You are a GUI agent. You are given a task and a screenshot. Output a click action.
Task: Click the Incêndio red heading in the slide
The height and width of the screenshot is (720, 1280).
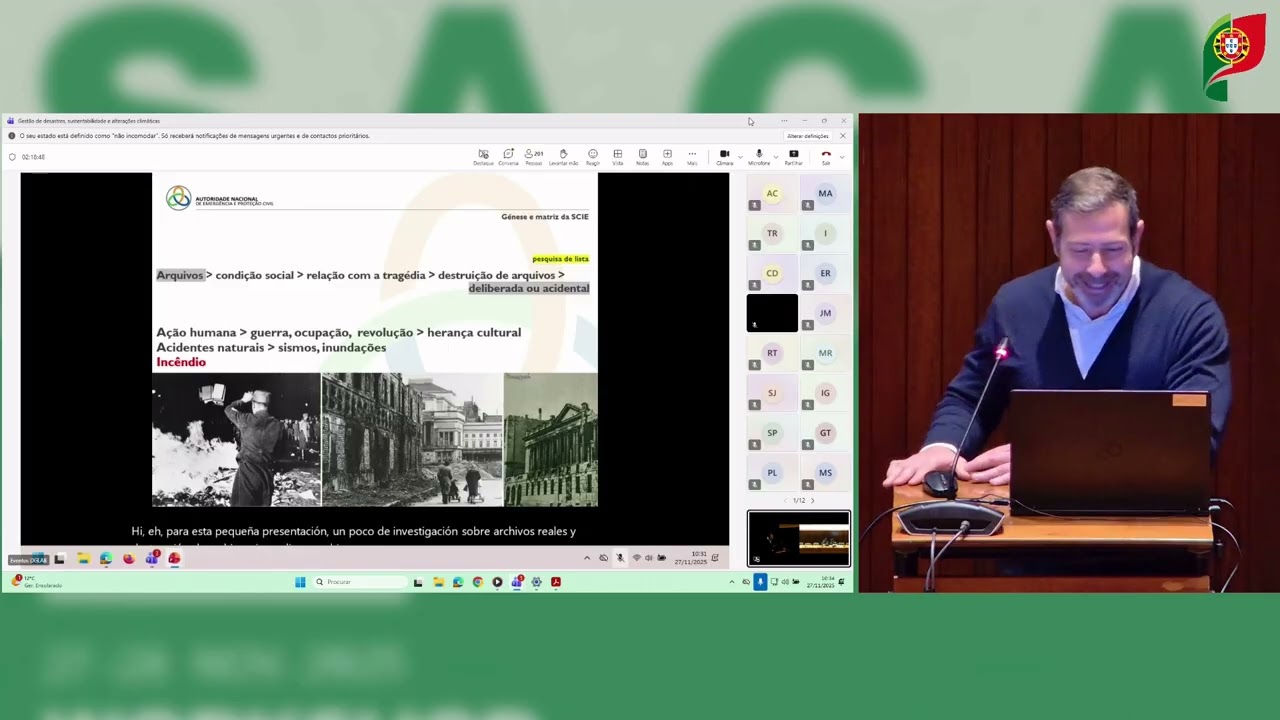pyautogui.click(x=181, y=362)
